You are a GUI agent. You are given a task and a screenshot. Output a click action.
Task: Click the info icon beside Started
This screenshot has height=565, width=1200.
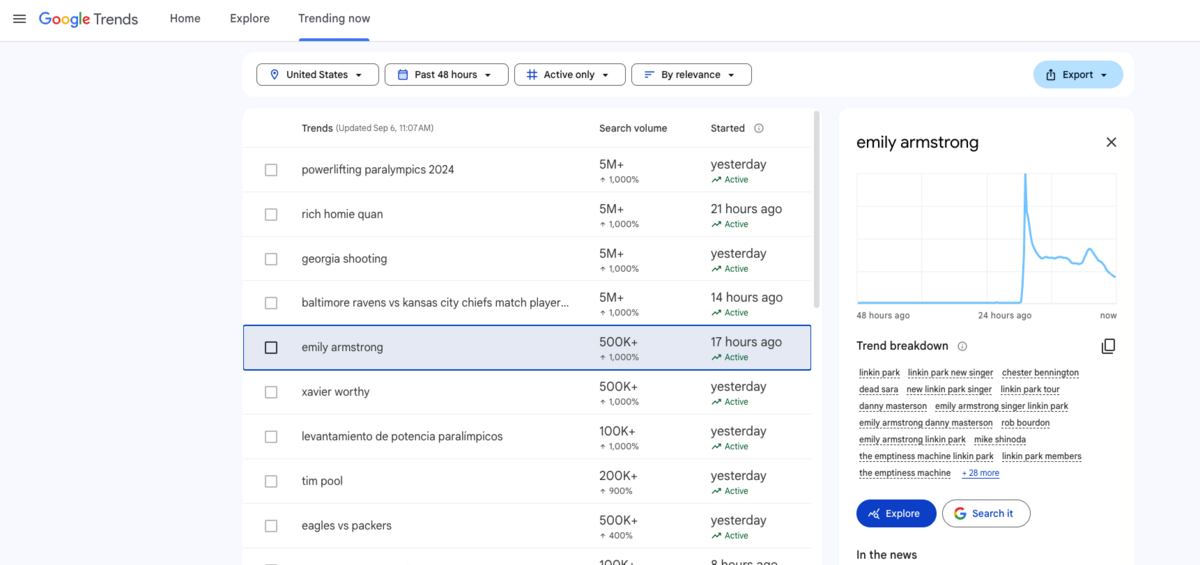click(x=759, y=128)
